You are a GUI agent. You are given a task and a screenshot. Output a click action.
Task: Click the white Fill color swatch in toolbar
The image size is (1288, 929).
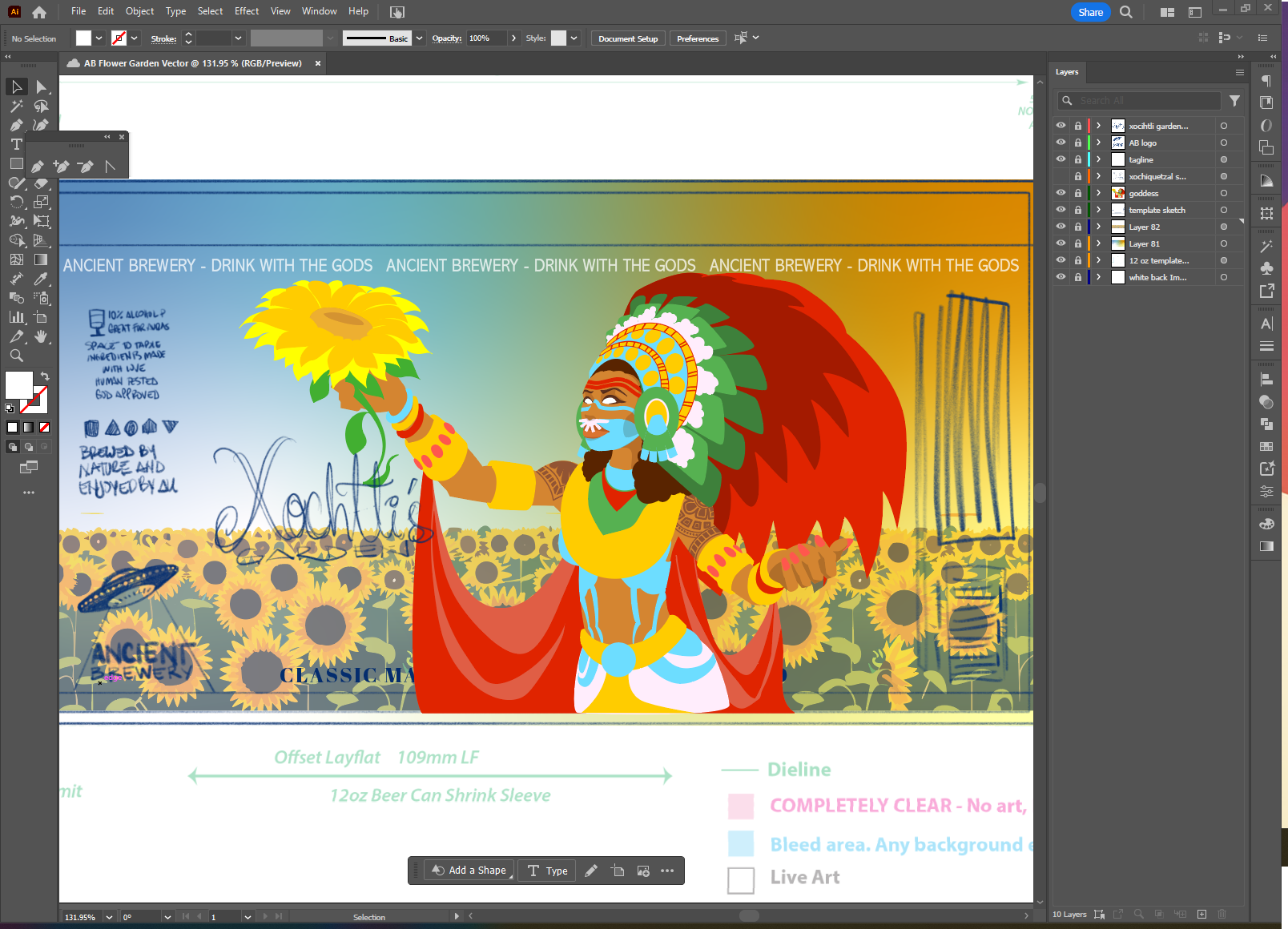click(18, 384)
